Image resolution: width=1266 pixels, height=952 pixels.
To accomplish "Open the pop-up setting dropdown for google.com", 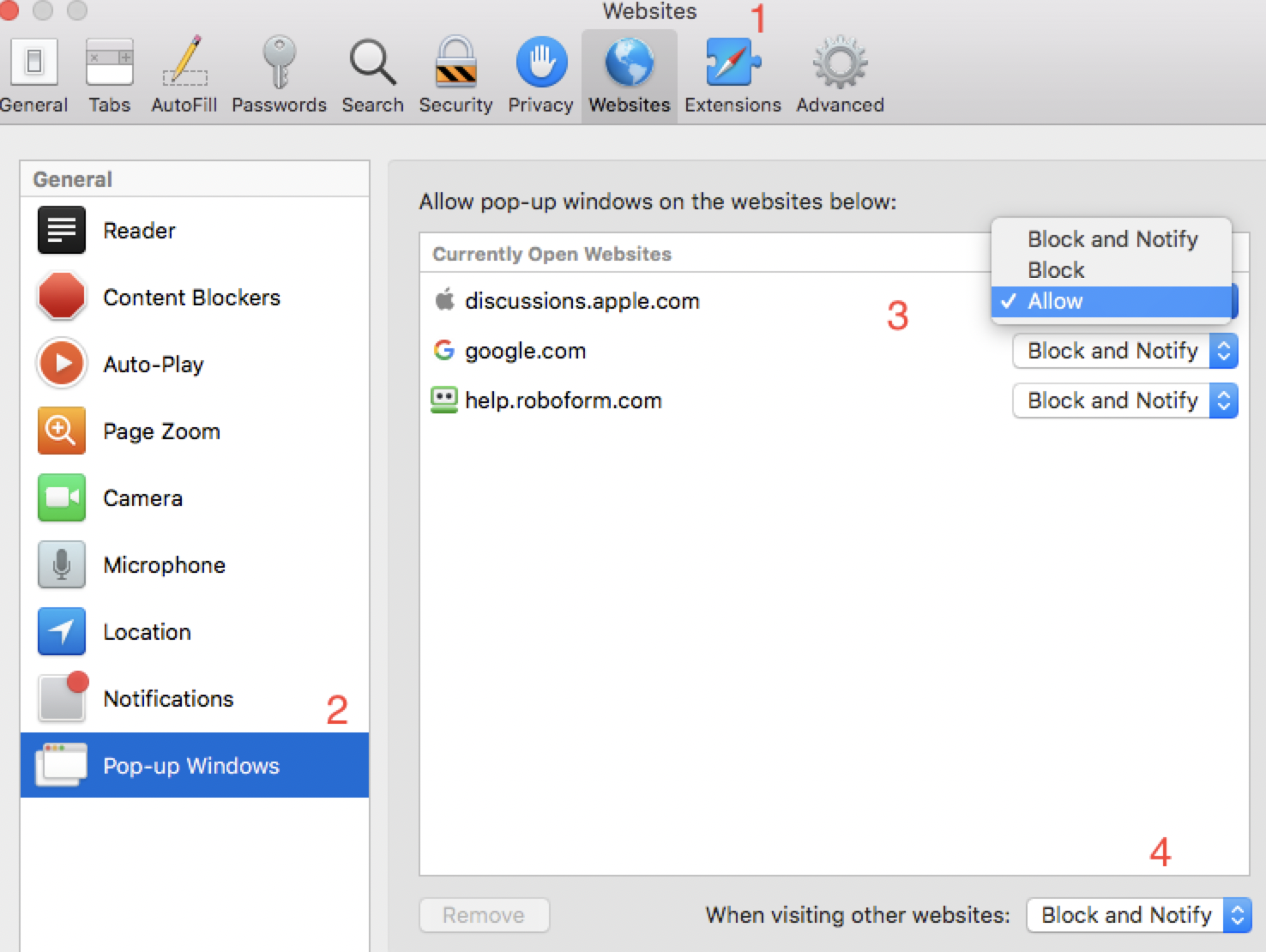I will [x=1125, y=351].
